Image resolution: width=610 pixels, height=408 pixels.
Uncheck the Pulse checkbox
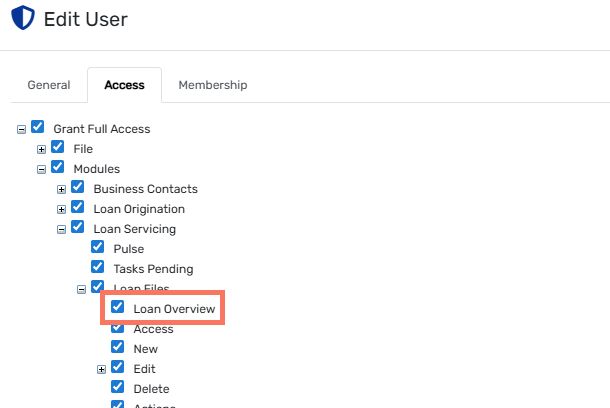coord(98,248)
